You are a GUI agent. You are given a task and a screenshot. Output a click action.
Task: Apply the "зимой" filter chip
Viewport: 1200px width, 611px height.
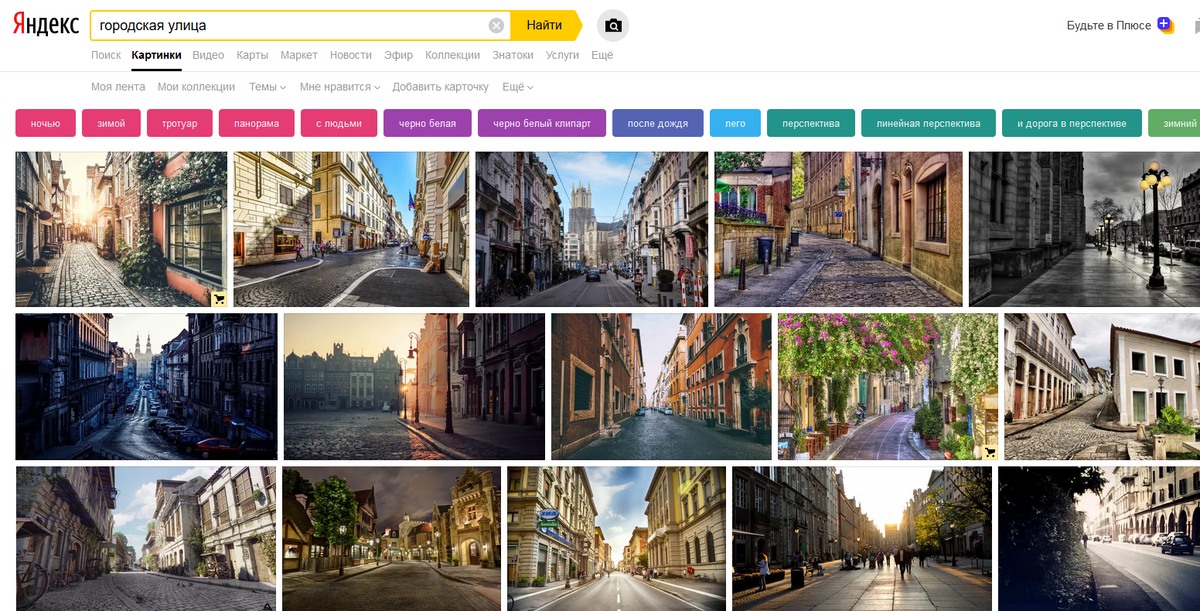(111, 123)
